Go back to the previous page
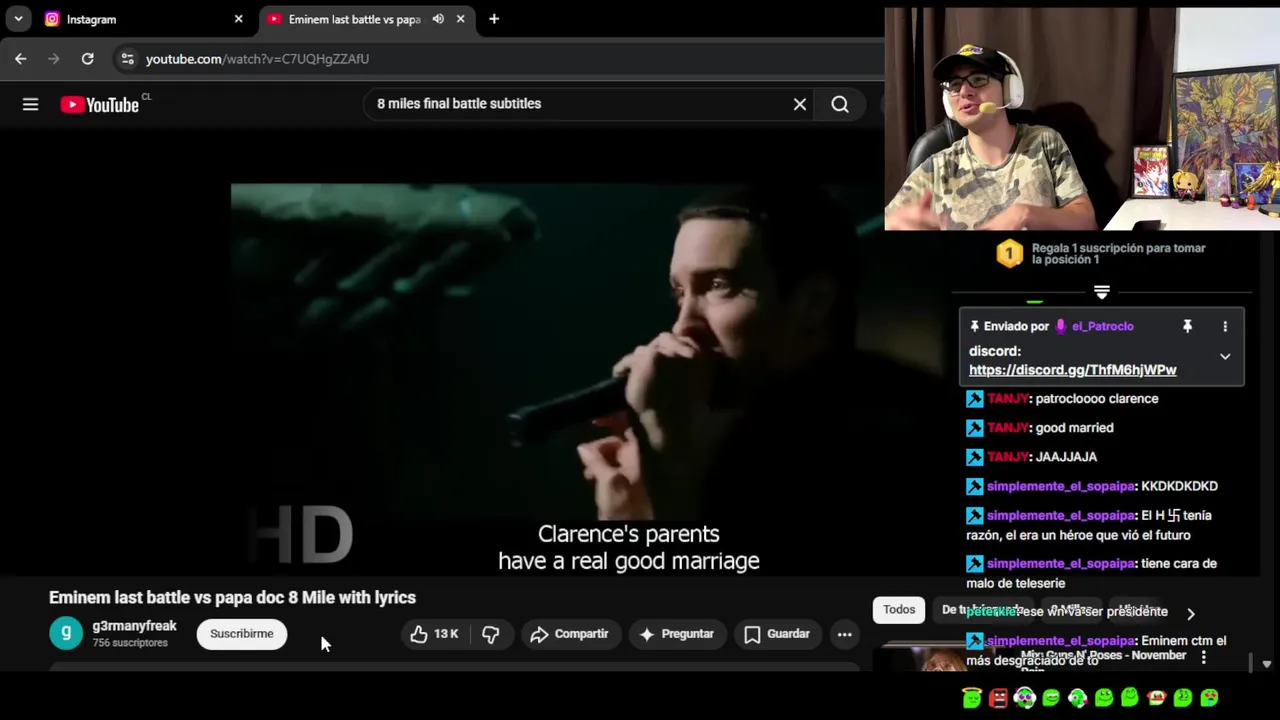Image resolution: width=1280 pixels, height=720 pixels. point(20,59)
